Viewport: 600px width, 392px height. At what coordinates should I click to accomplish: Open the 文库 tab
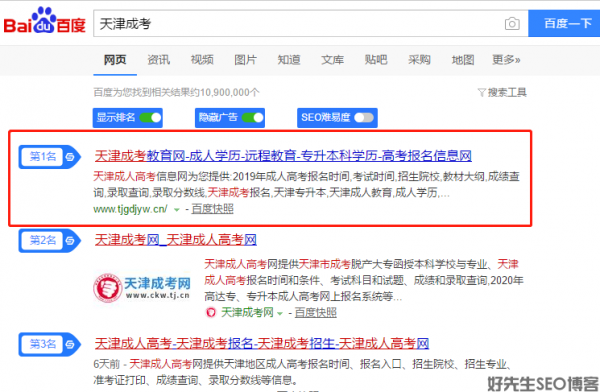[x=332, y=60]
